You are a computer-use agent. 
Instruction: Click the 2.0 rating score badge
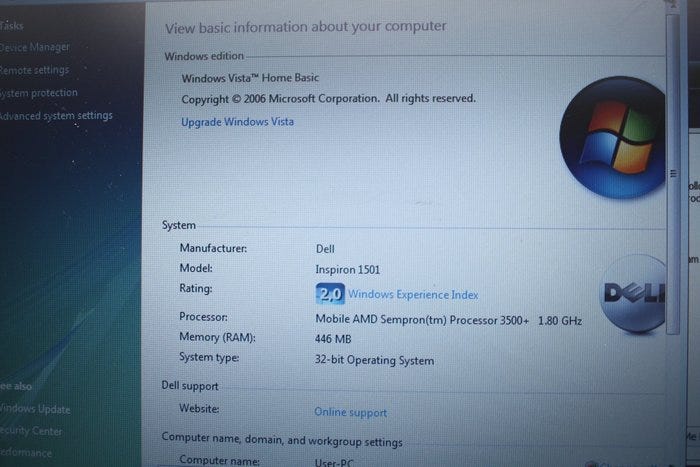pos(330,294)
